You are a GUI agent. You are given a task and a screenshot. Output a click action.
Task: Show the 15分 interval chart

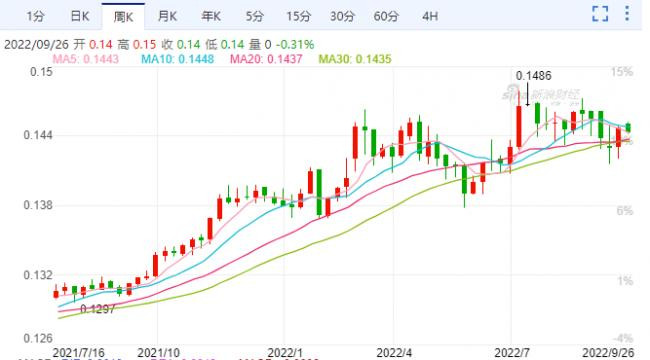298,16
